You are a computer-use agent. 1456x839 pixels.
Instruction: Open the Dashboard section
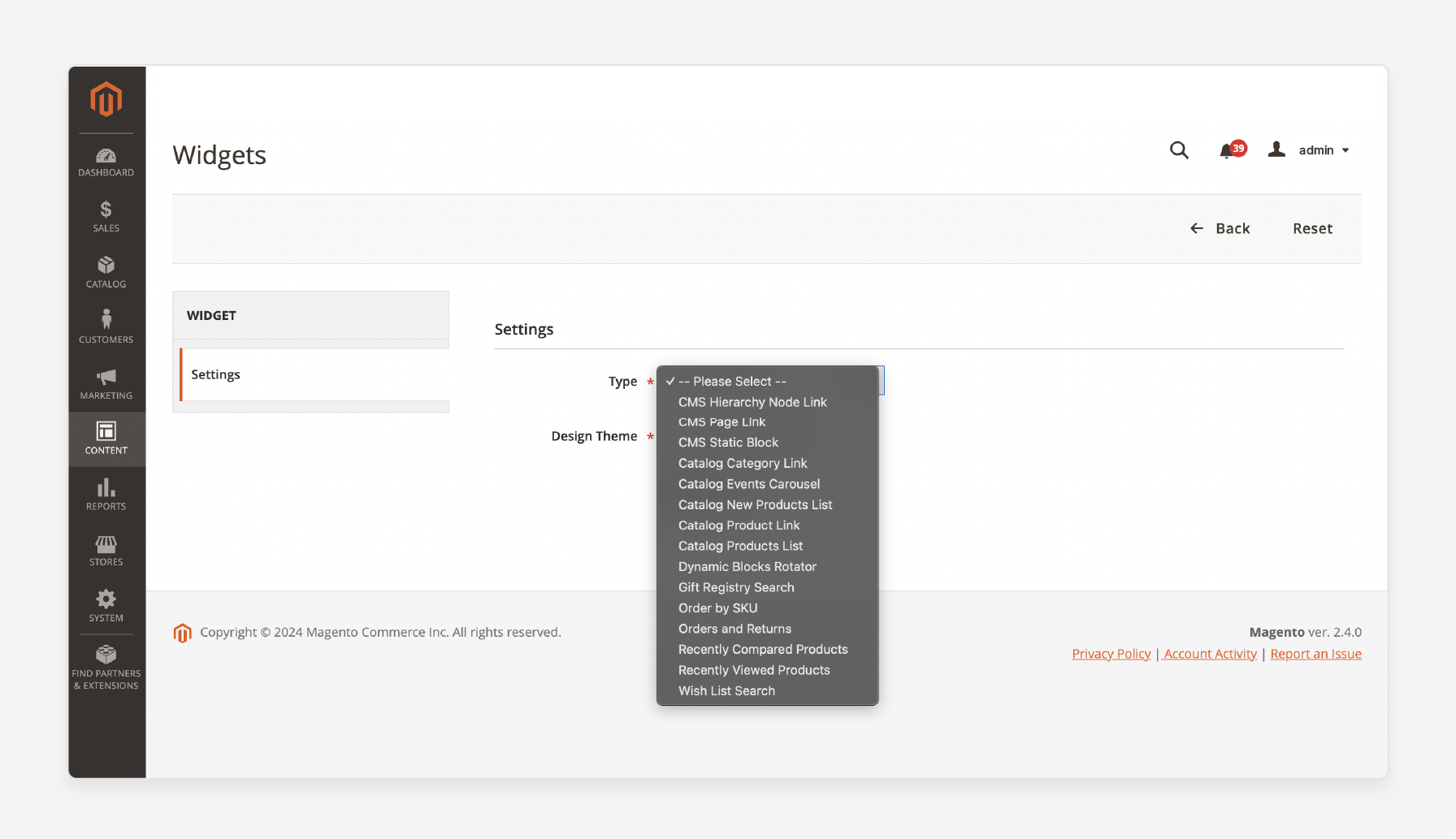point(106,162)
